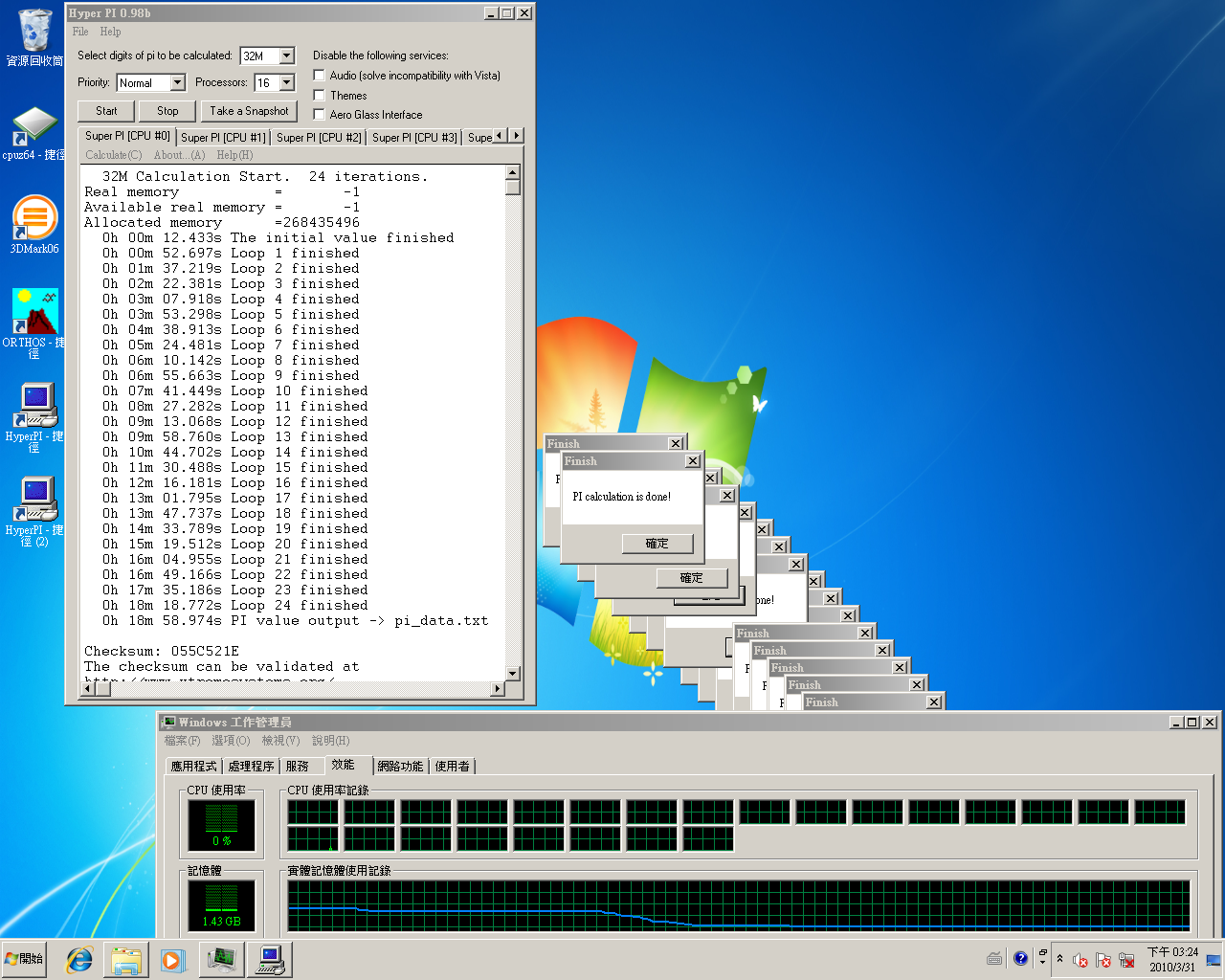
Task: Open the first HyperPI desktop shortcut
Action: (34, 417)
